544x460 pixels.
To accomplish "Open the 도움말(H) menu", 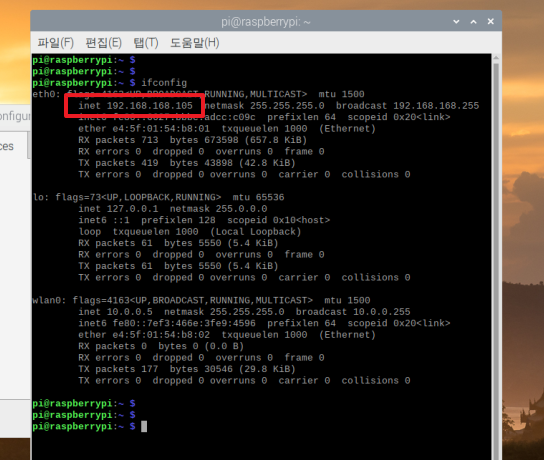I will 194,43.
